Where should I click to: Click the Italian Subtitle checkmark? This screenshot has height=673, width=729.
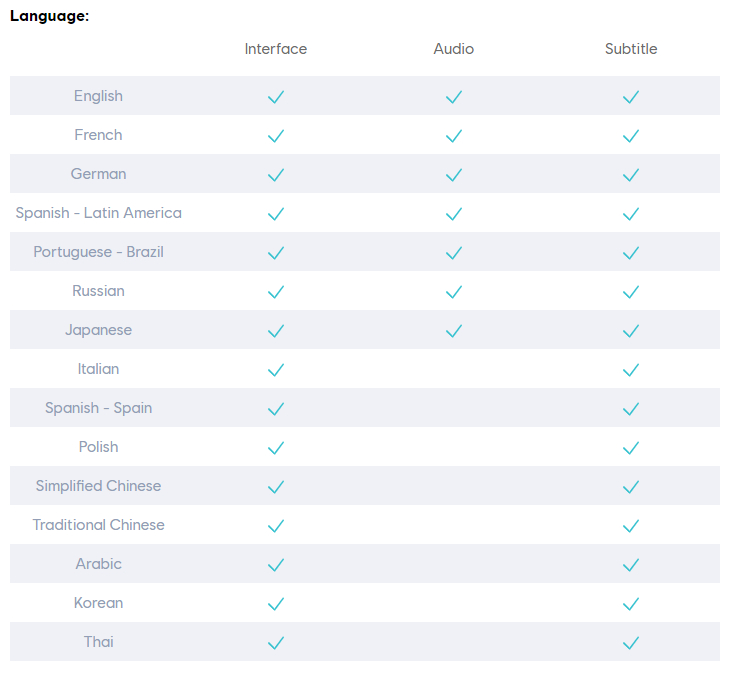pos(631,370)
